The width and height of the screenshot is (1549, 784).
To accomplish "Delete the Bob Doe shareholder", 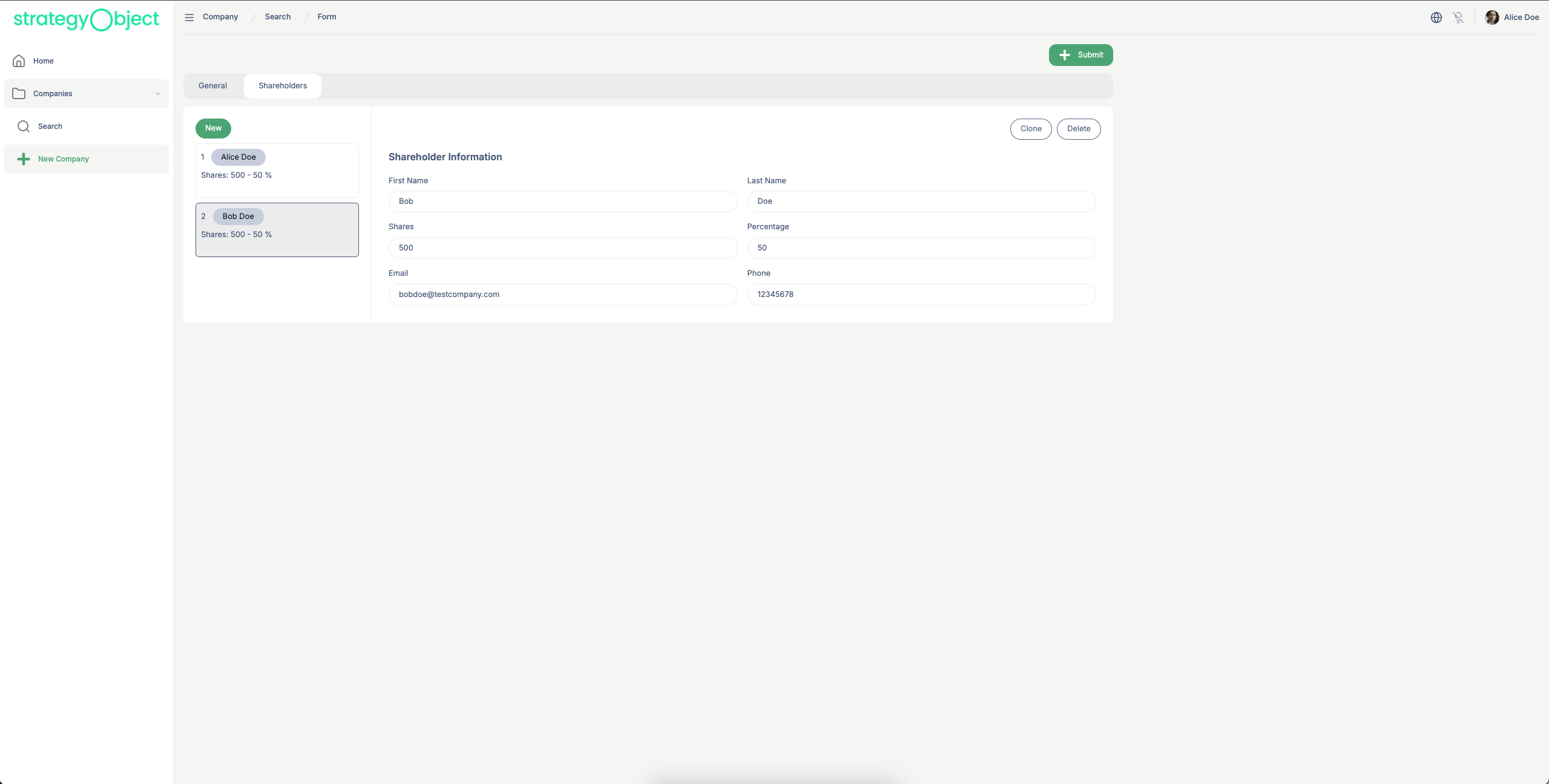I will [1078, 129].
